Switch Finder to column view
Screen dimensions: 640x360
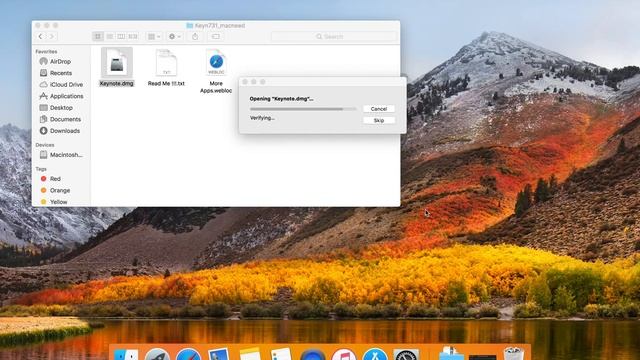tap(121, 36)
